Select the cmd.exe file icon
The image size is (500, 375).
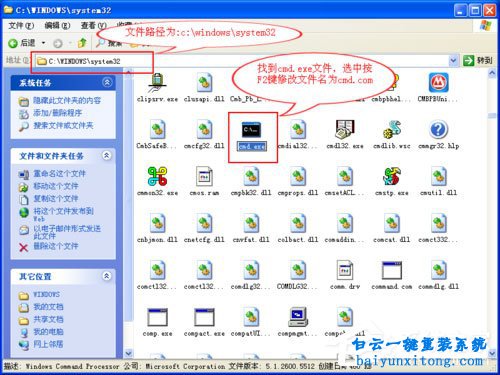pos(251,130)
